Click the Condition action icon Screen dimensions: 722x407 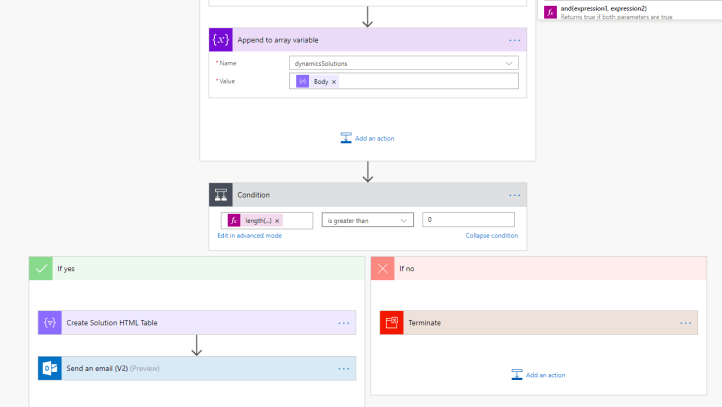click(x=221, y=195)
